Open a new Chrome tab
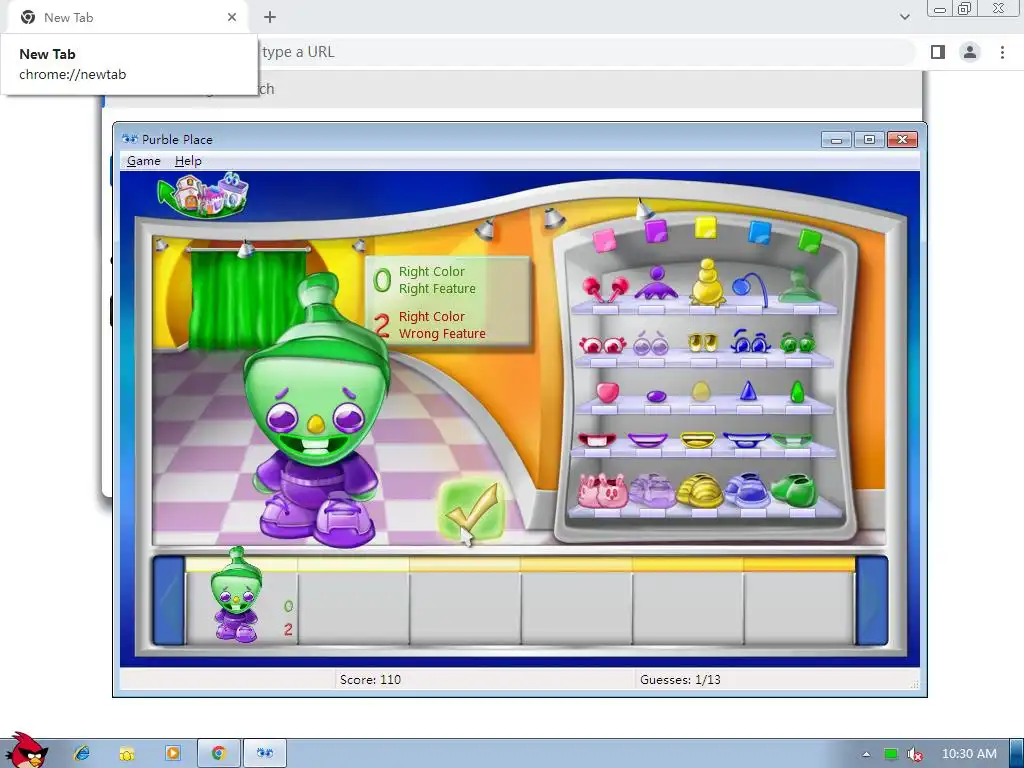Screen dimensions: 1024x768 270,17
